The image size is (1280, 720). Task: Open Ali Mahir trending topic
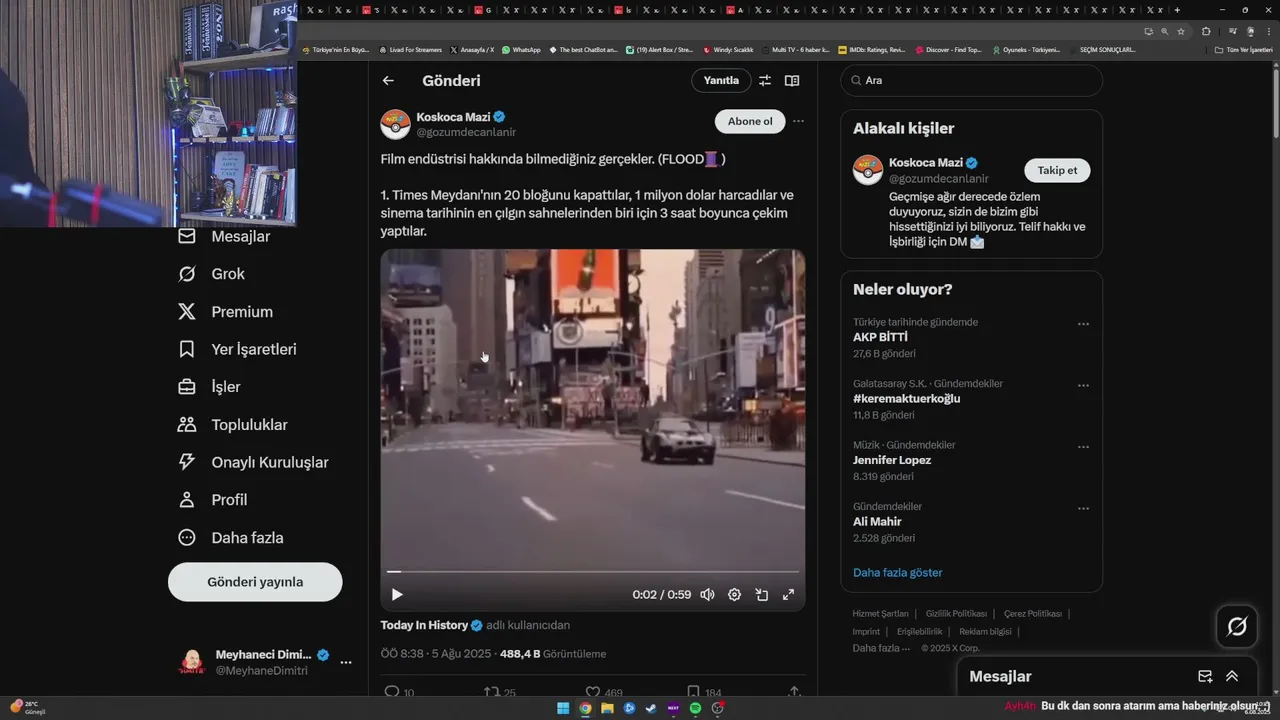(877, 521)
